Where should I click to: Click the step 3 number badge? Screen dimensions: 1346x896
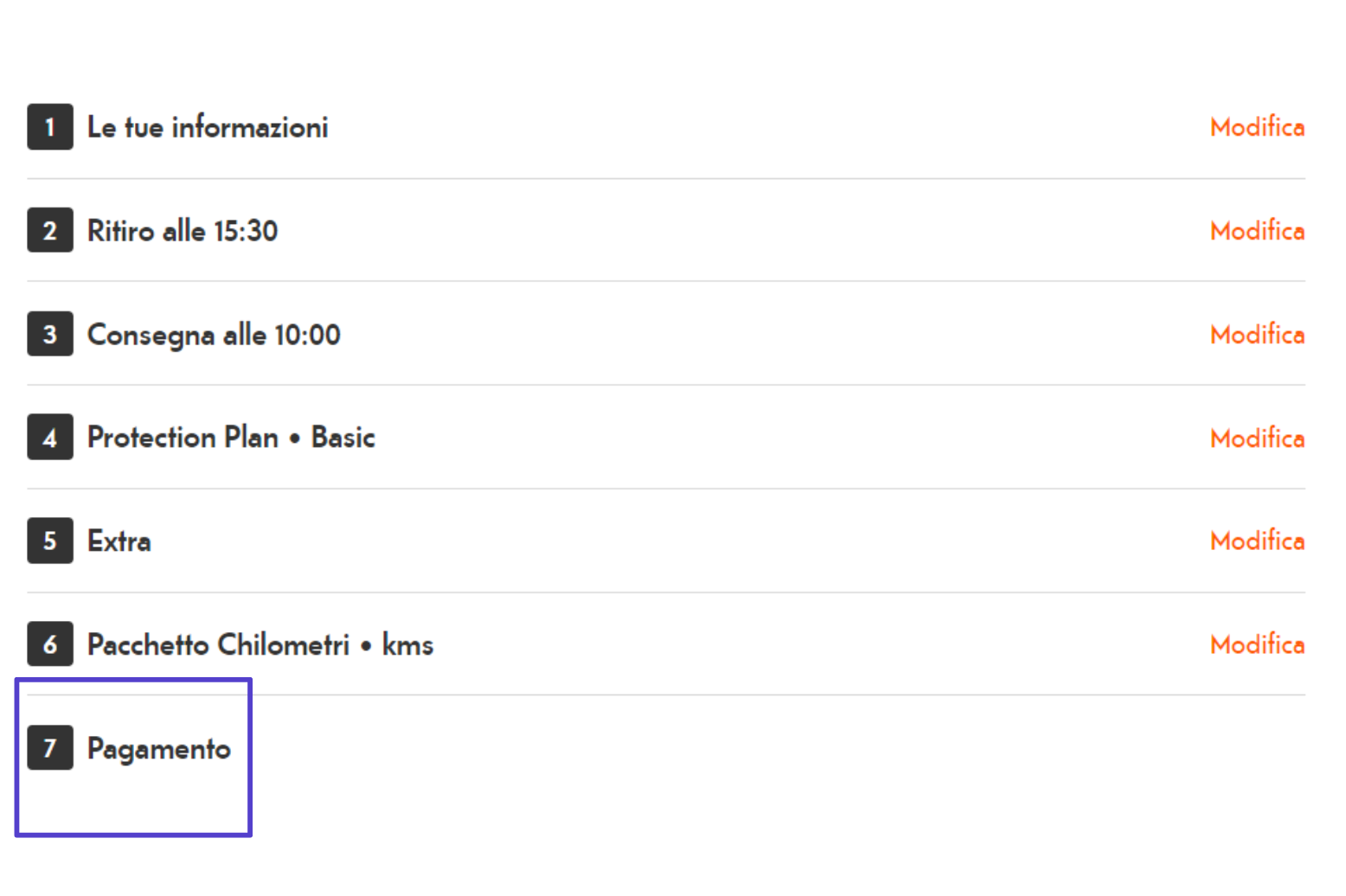pos(50,334)
